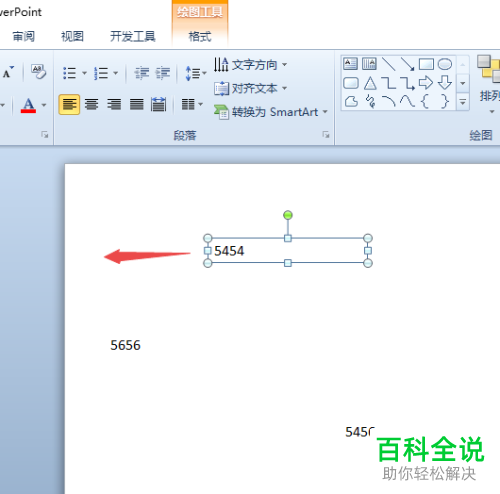
Task: Select the scribble shape tool
Action: [x=370, y=101]
